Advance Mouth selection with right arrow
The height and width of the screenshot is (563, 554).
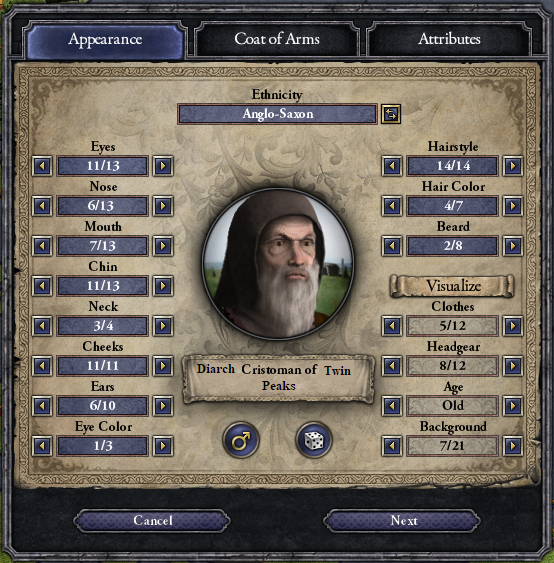(x=163, y=246)
